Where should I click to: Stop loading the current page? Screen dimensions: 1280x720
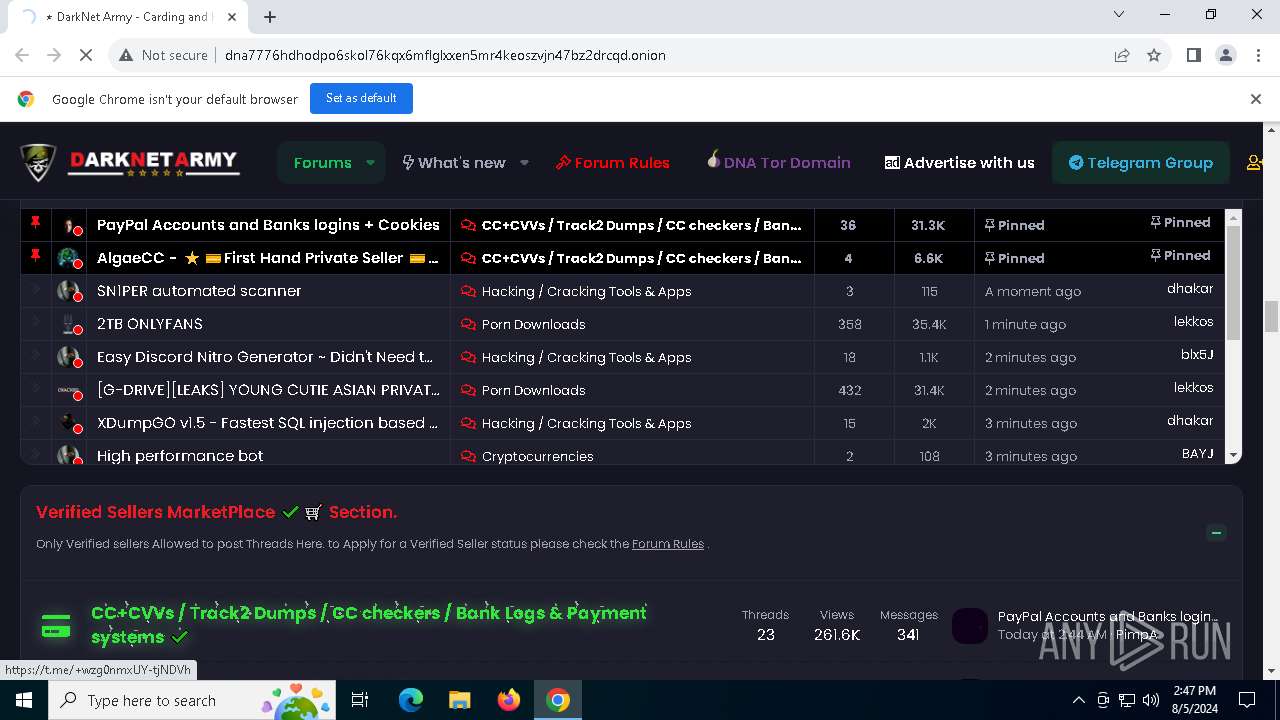point(86,55)
